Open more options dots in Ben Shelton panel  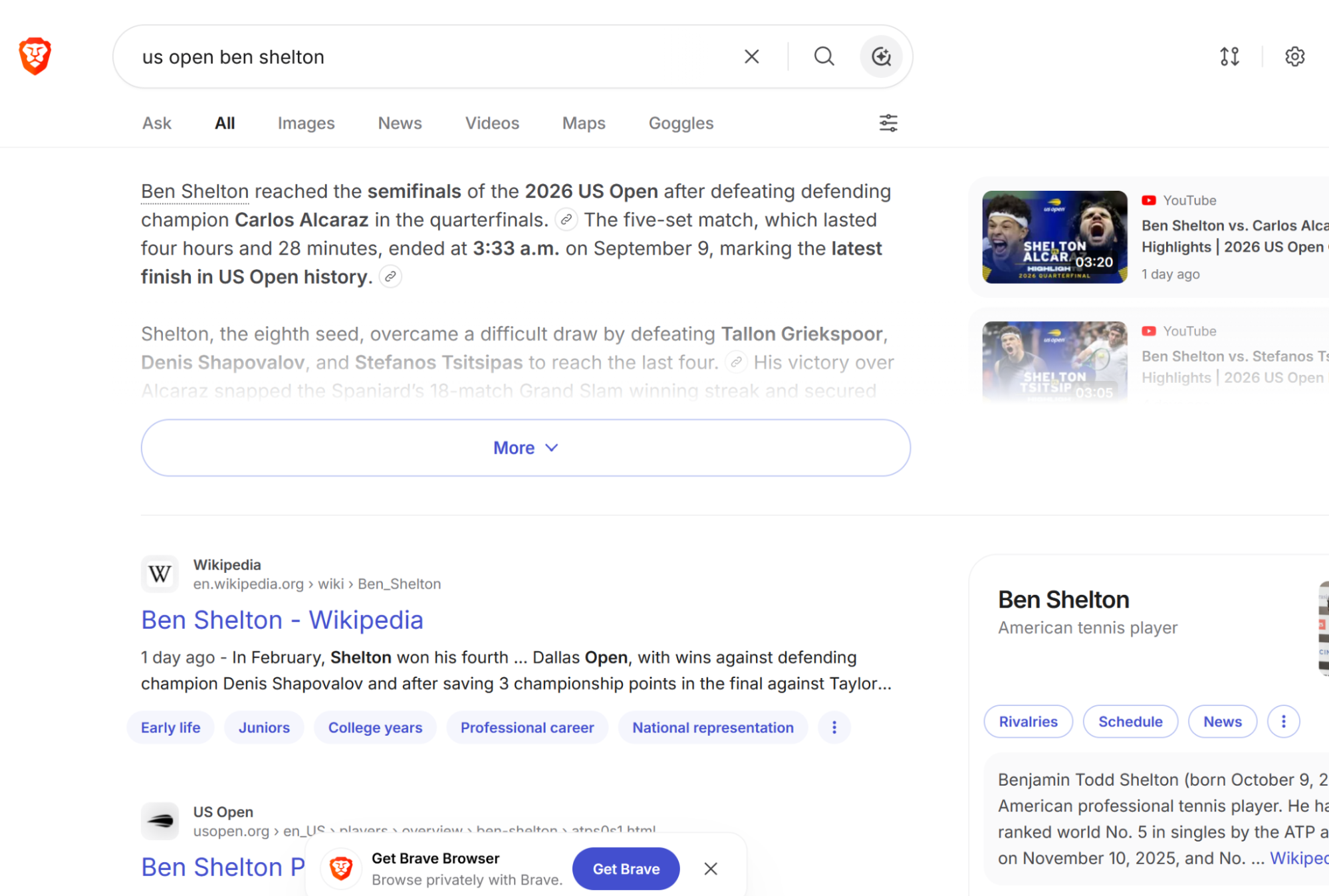(1283, 721)
